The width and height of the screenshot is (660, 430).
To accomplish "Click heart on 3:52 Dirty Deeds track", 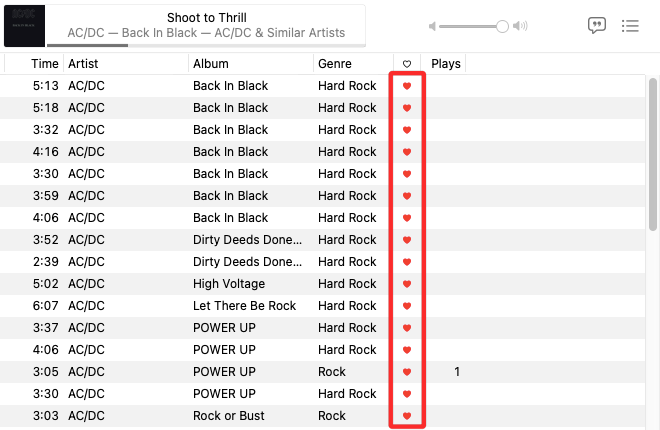I will [x=407, y=240].
